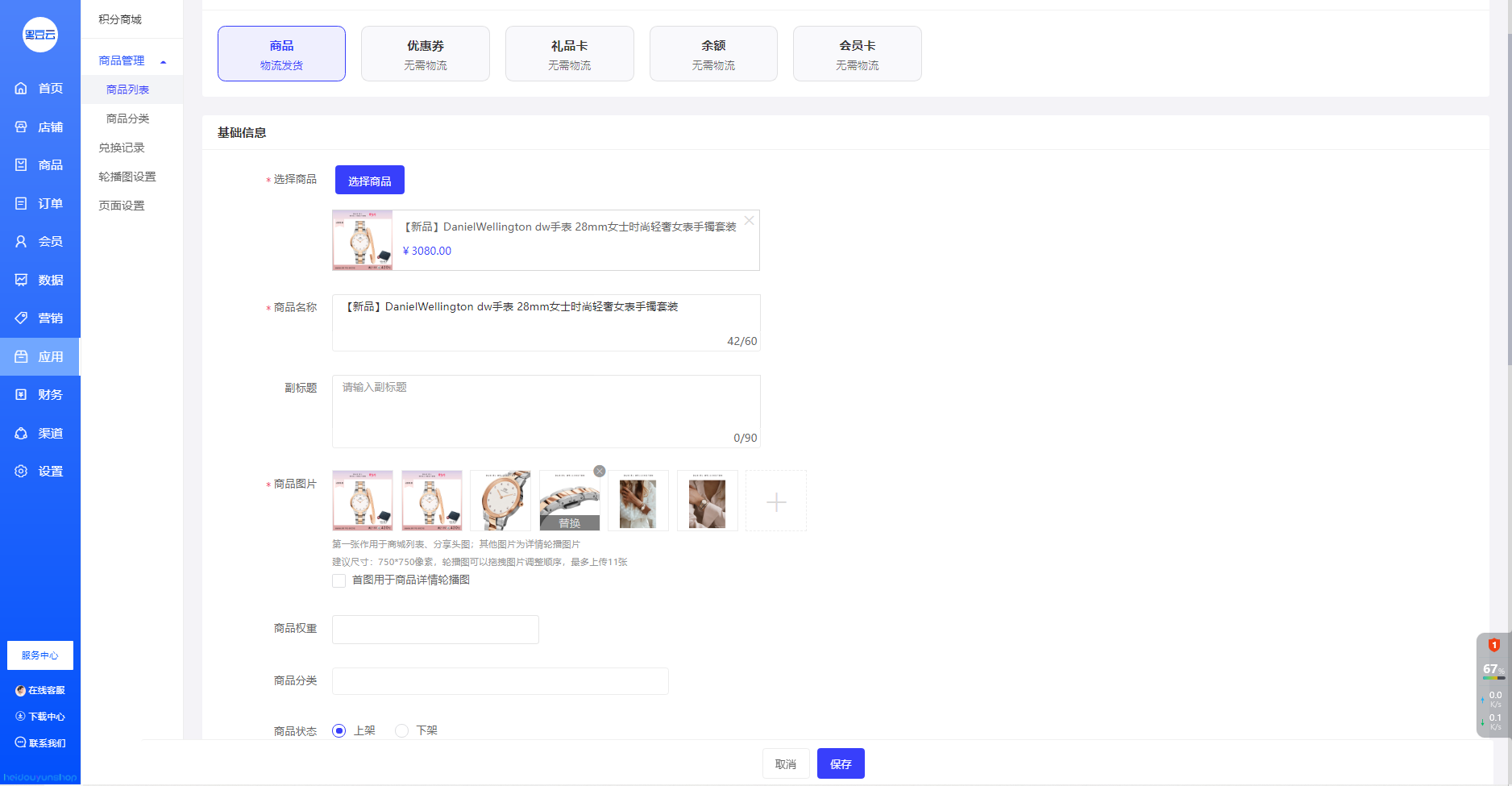
Task: Open the 服务中心 button
Action: click(x=40, y=655)
